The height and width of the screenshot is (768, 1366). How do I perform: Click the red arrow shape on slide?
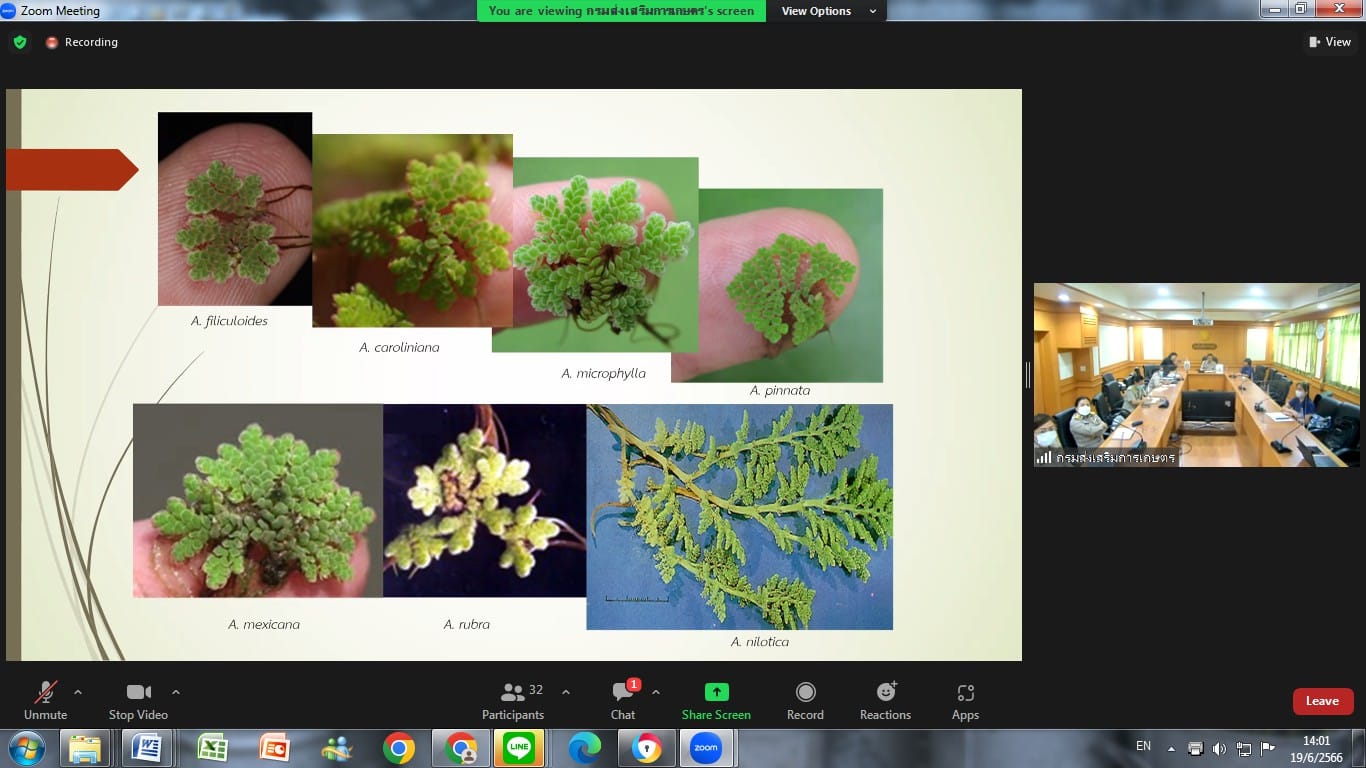[72, 169]
